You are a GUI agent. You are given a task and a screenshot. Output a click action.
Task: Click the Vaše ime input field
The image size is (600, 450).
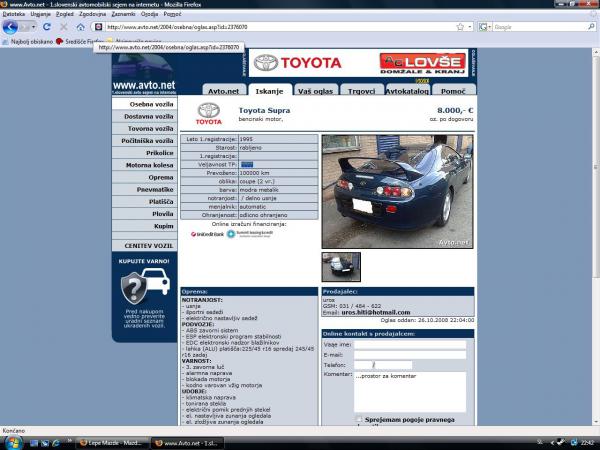pos(410,343)
